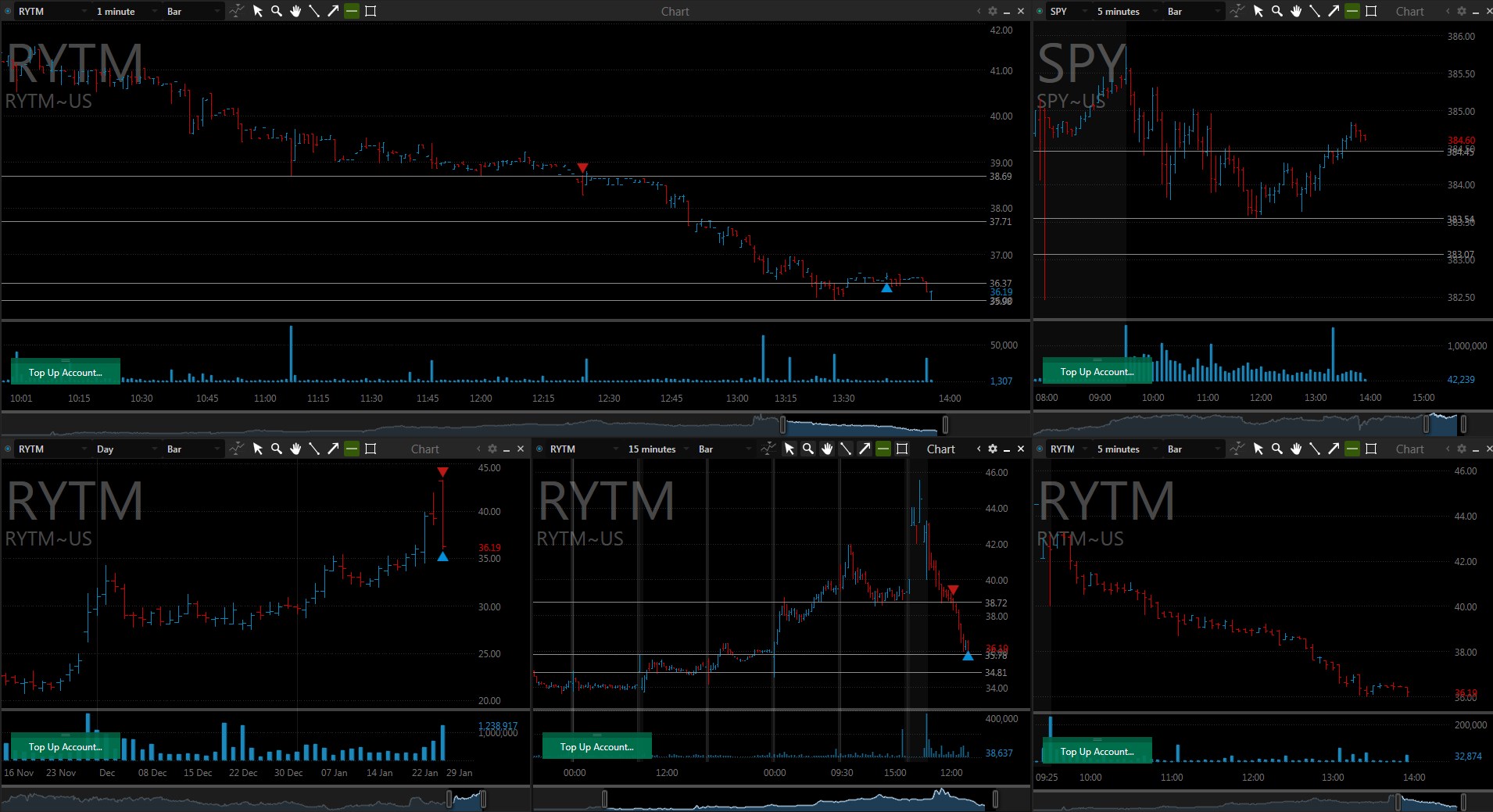This screenshot has width=1493, height=812.
Task: Click Top Up Account in SPY chart
Action: 1097,370
